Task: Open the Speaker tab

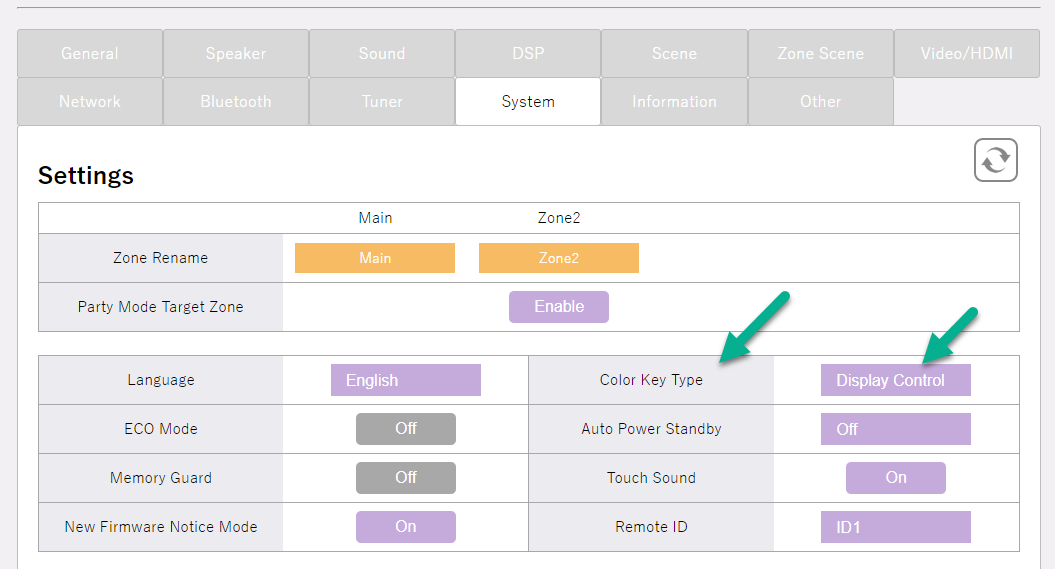Action: tap(236, 54)
